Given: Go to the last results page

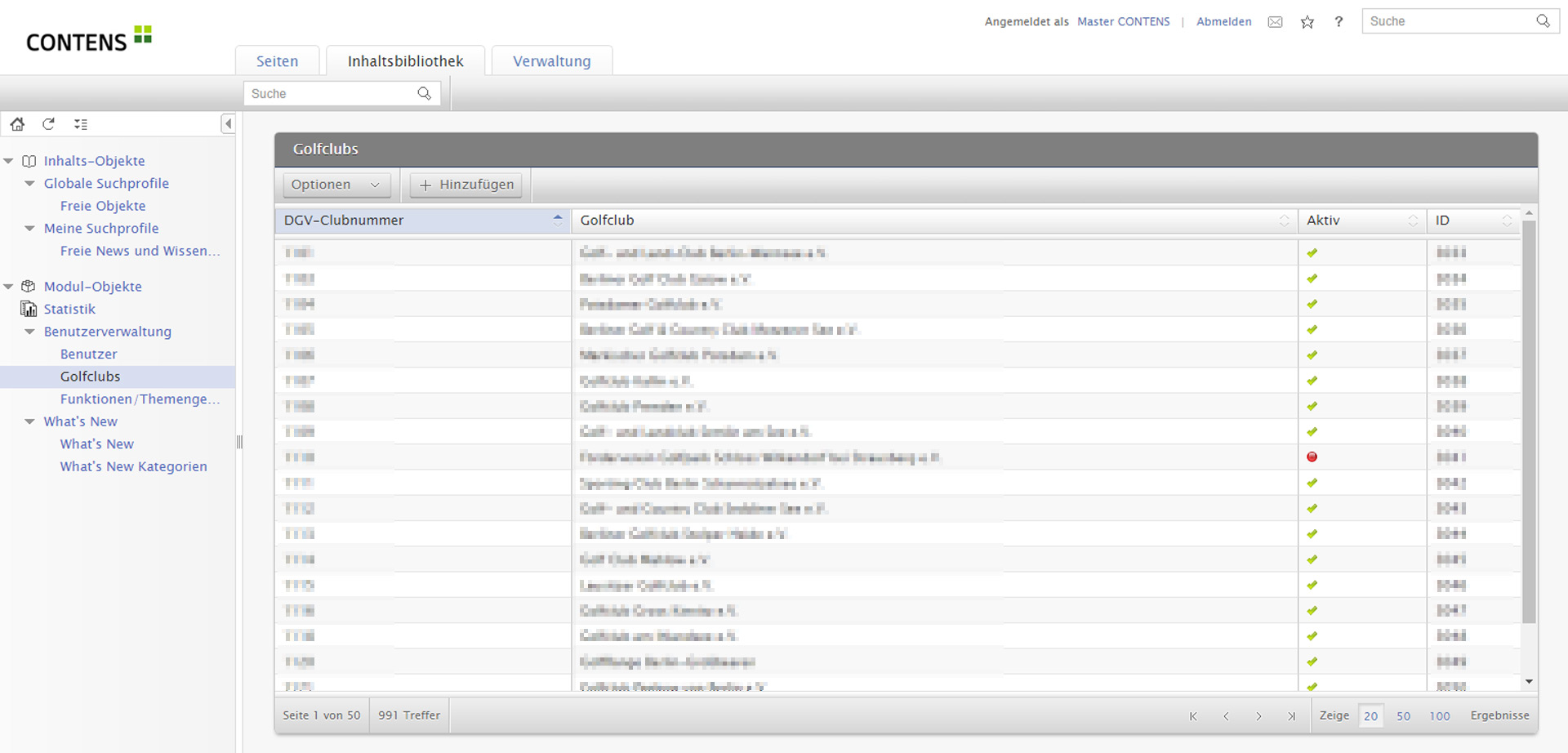Looking at the screenshot, I should point(1291,716).
